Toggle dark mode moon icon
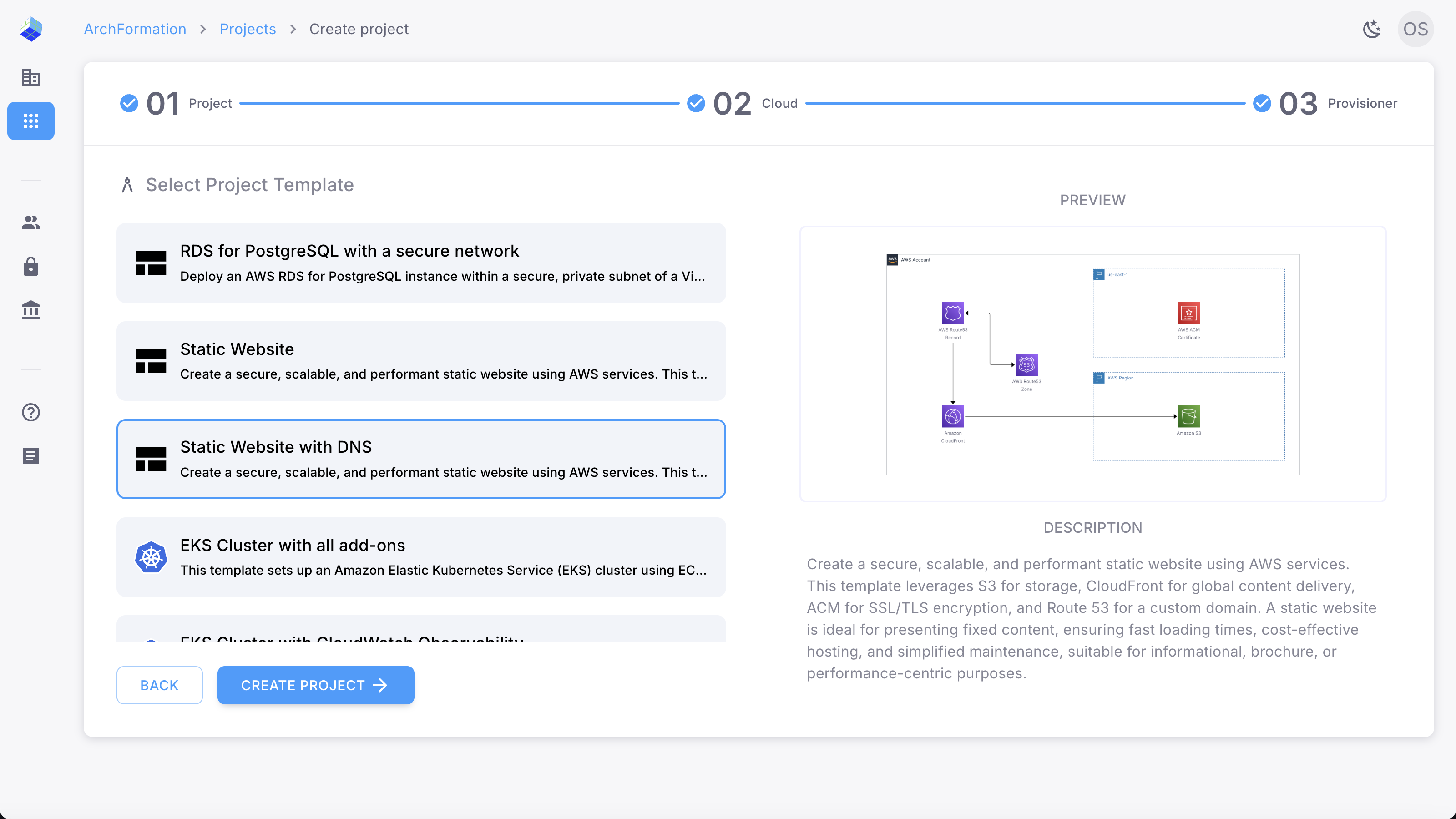 tap(1371, 29)
